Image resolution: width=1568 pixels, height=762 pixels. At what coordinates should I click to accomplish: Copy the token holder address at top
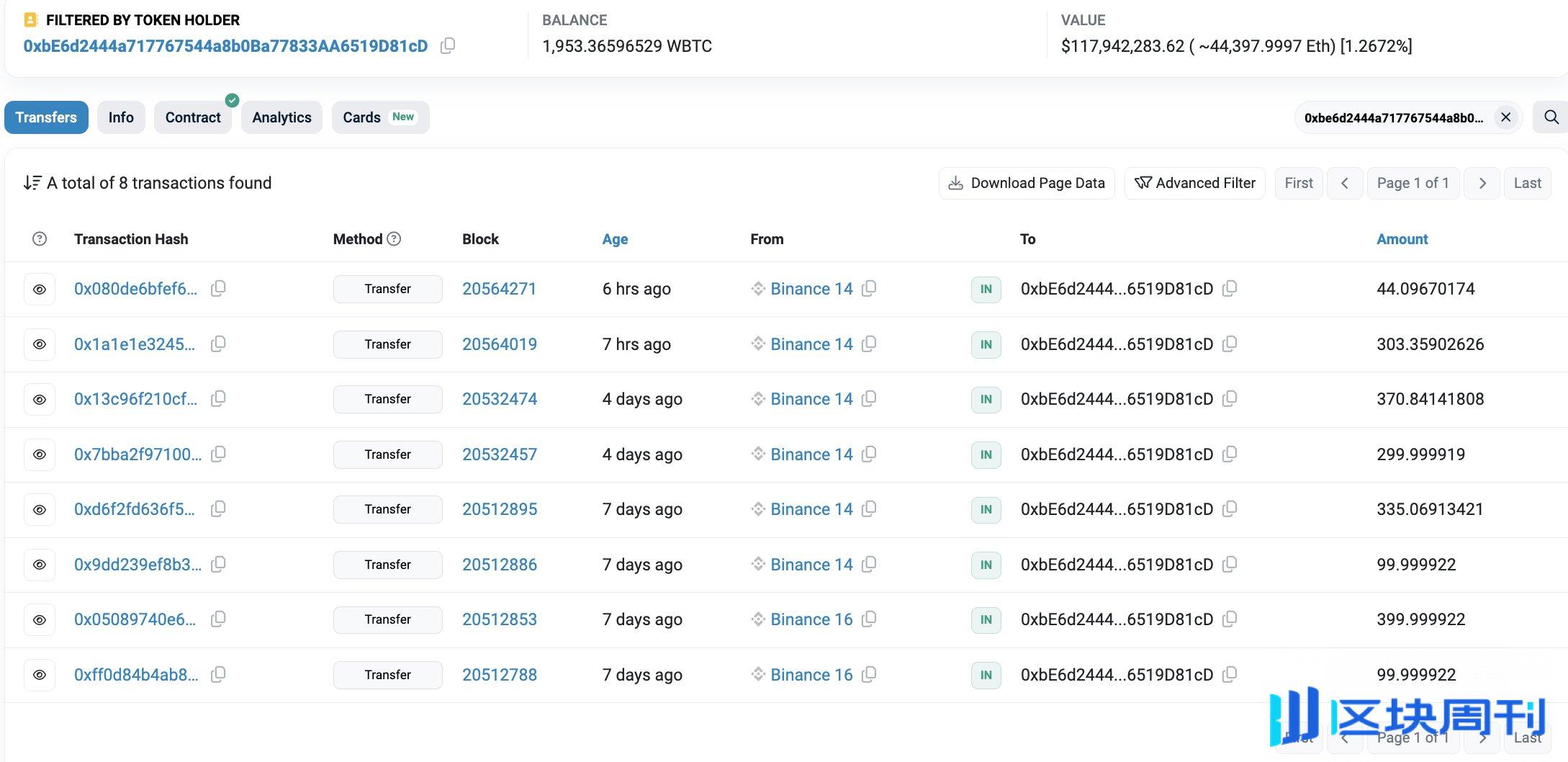(447, 46)
